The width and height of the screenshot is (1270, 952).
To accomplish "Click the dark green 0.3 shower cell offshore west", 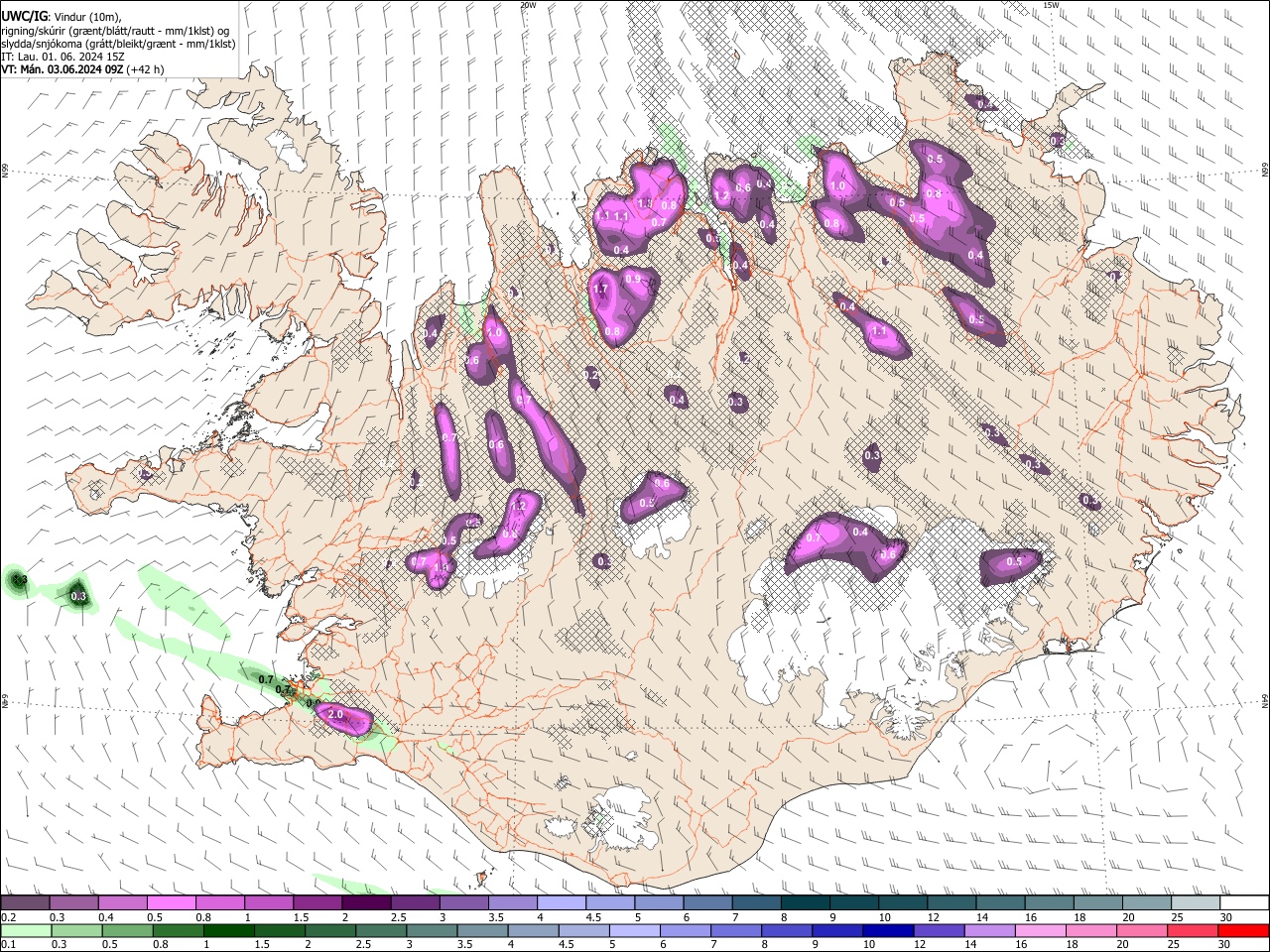I will (79, 596).
